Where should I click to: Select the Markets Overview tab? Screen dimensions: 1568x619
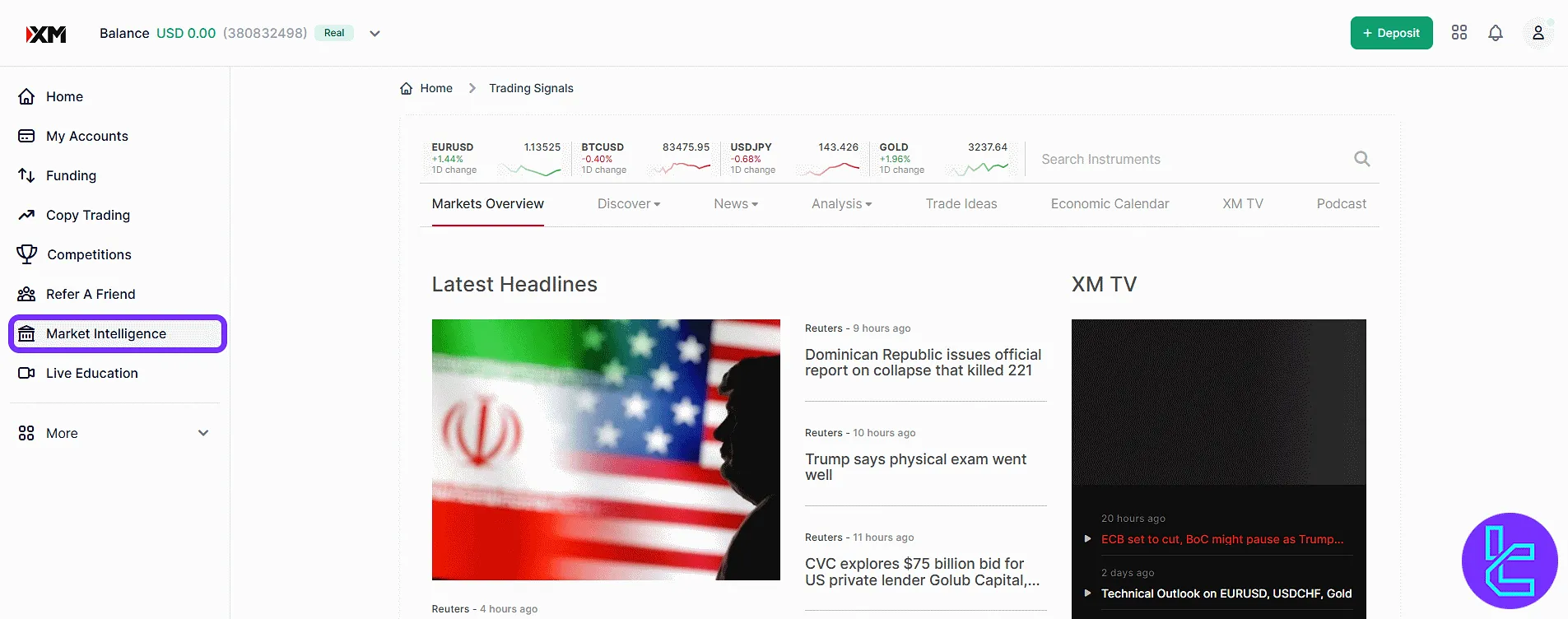[x=488, y=204]
